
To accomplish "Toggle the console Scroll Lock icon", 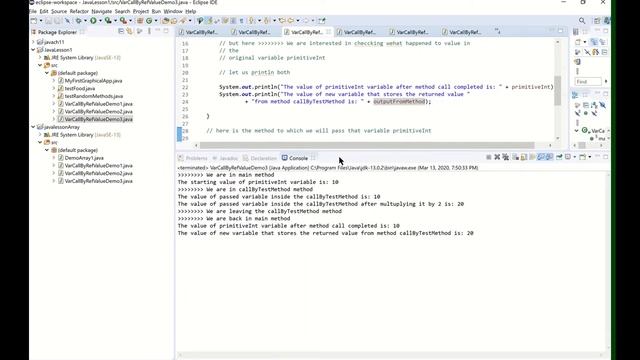I will [524, 157].
